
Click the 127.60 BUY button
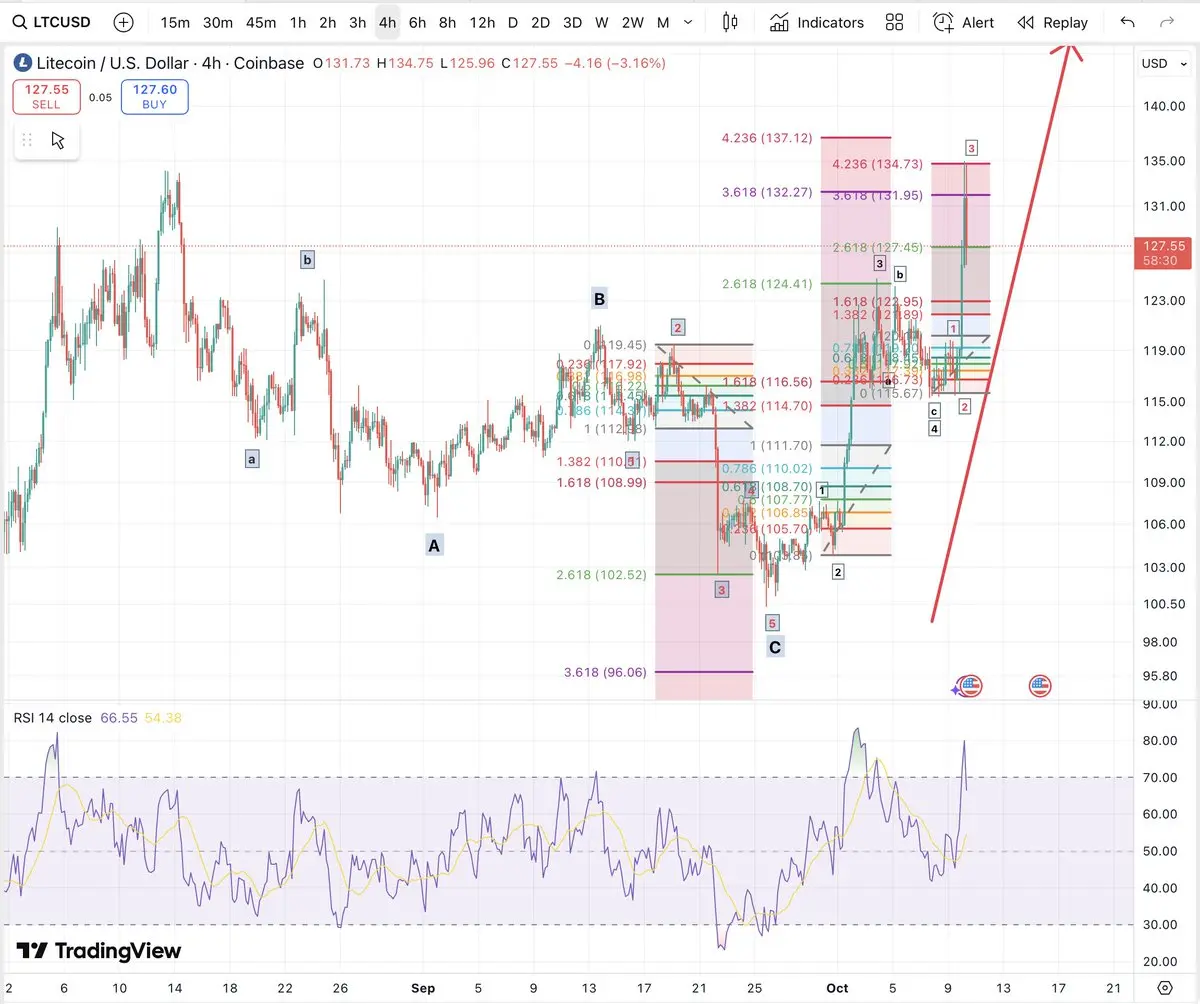pos(154,97)
